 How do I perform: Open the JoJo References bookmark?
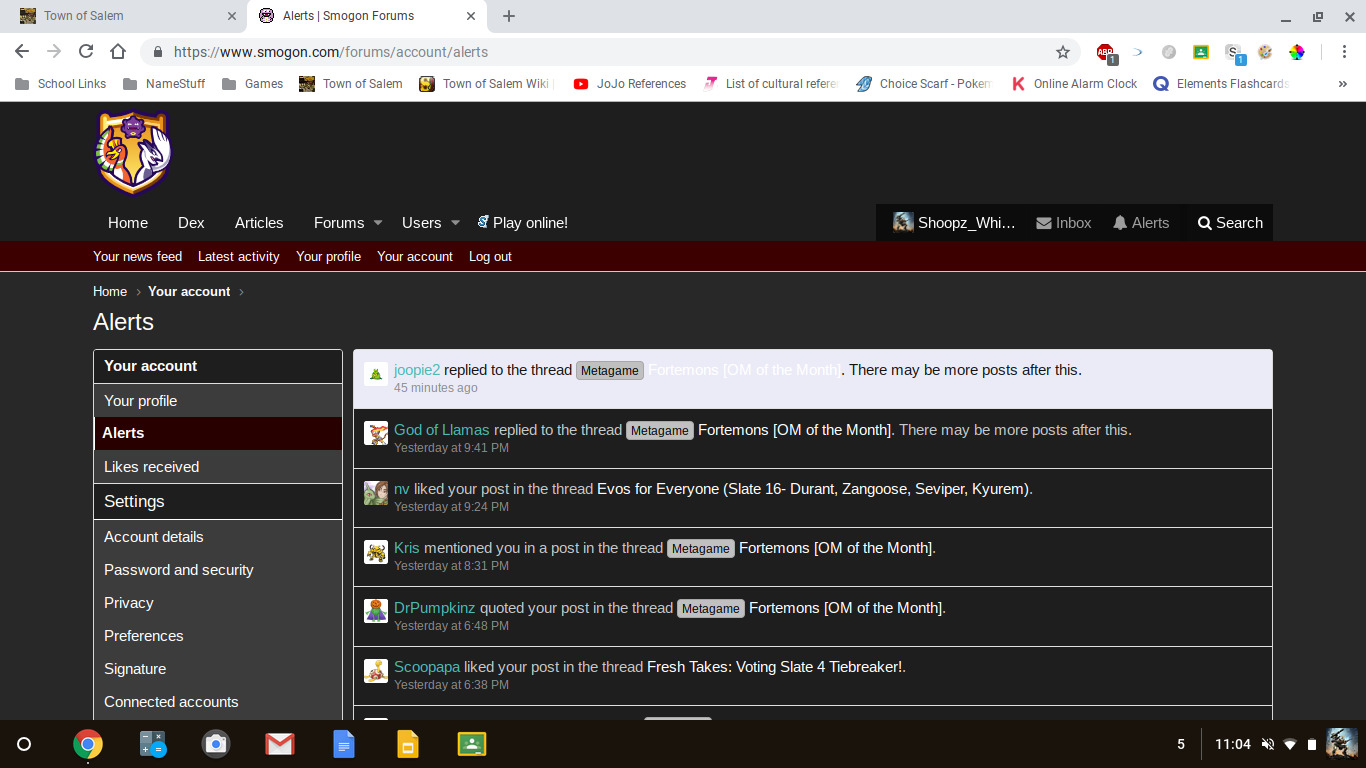point(630,84)
